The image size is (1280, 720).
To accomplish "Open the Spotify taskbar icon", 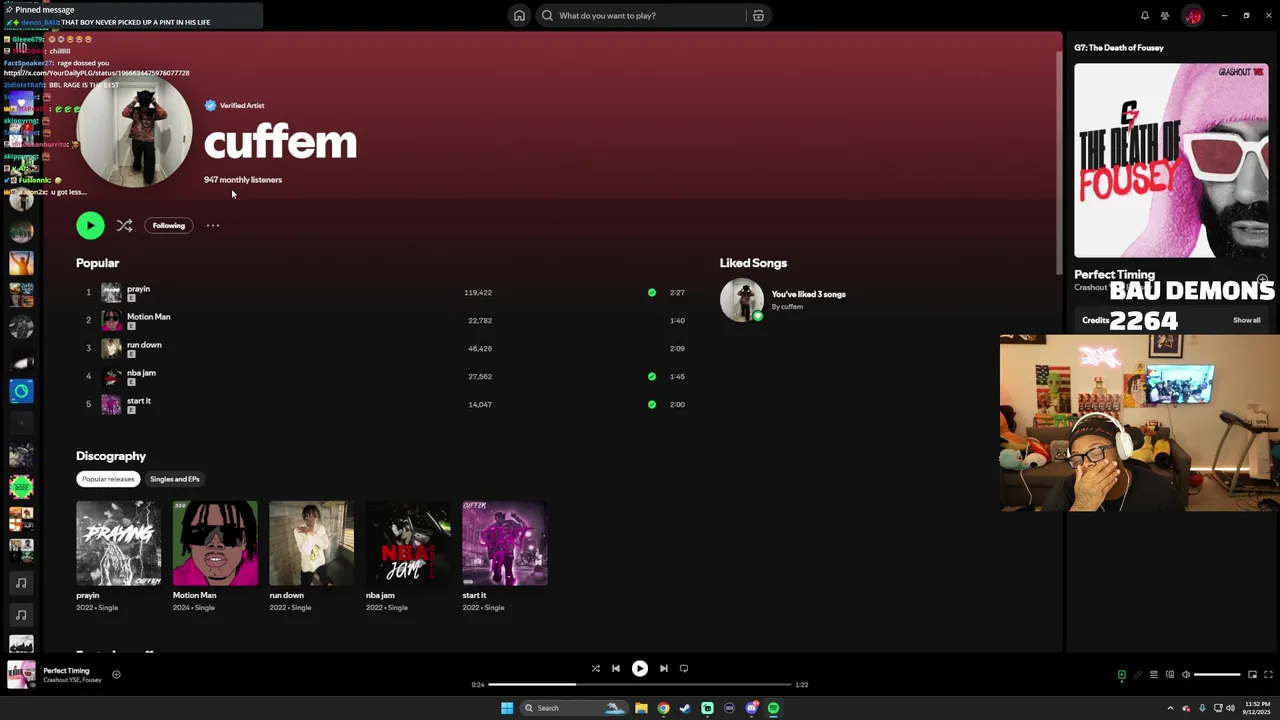I will tap(773, 708).
